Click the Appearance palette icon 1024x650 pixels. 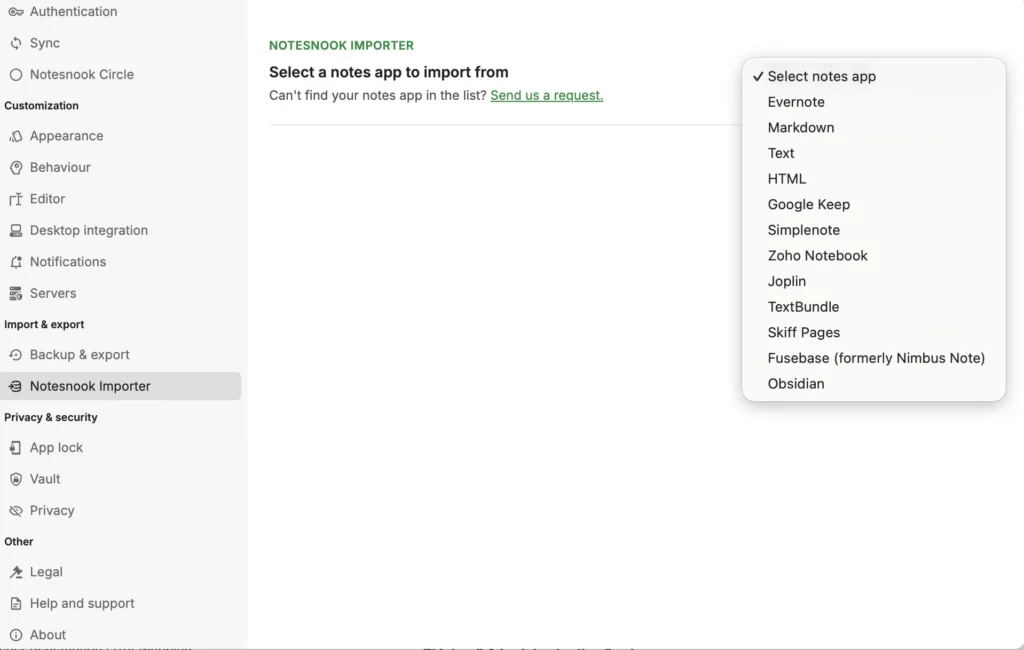click(x=16, y=136)
